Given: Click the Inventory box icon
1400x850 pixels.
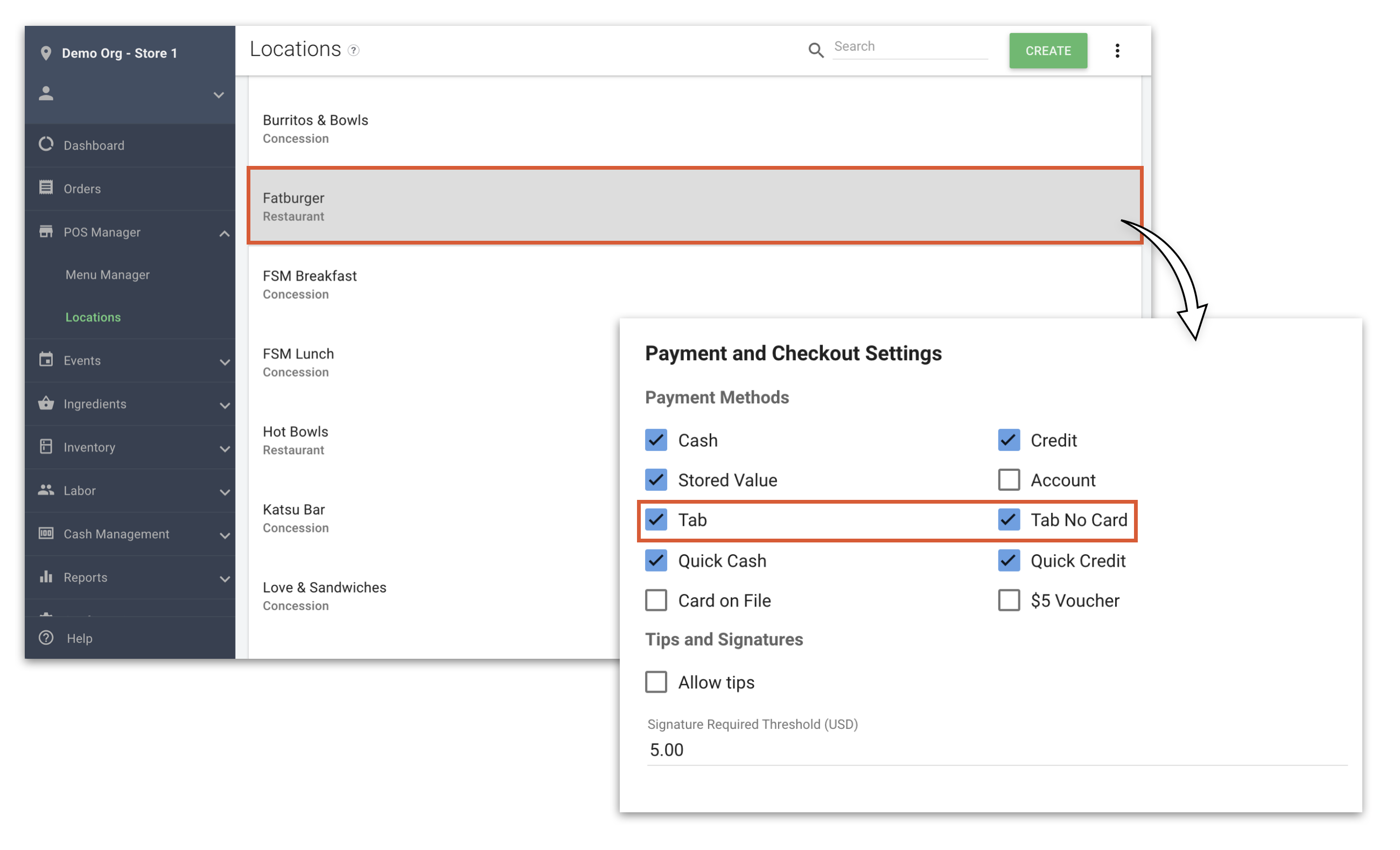Looking at the screenshot, I should click(x=46, y=447).
